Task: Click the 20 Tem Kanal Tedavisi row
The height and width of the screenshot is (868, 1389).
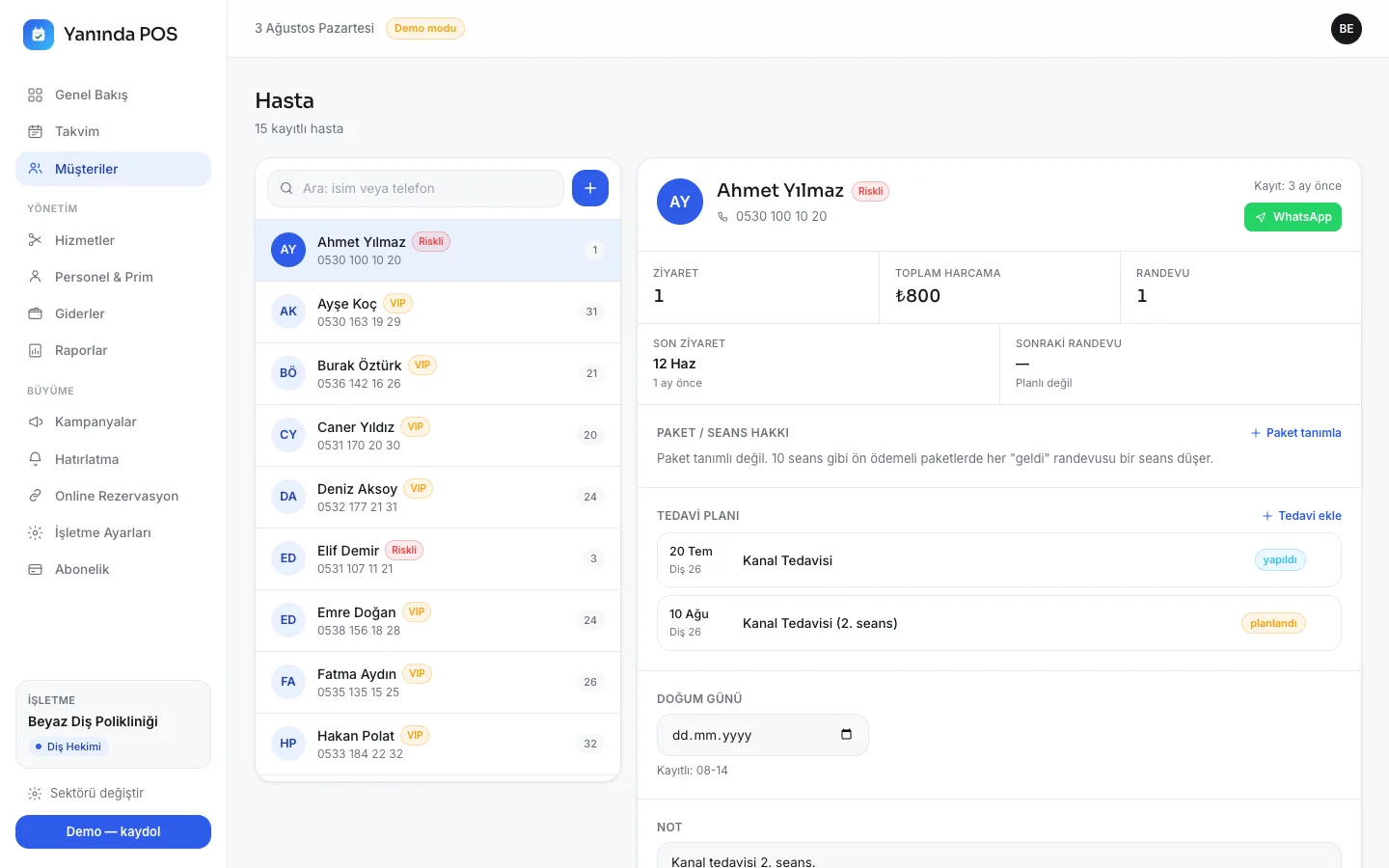Action: coord(999,559)
